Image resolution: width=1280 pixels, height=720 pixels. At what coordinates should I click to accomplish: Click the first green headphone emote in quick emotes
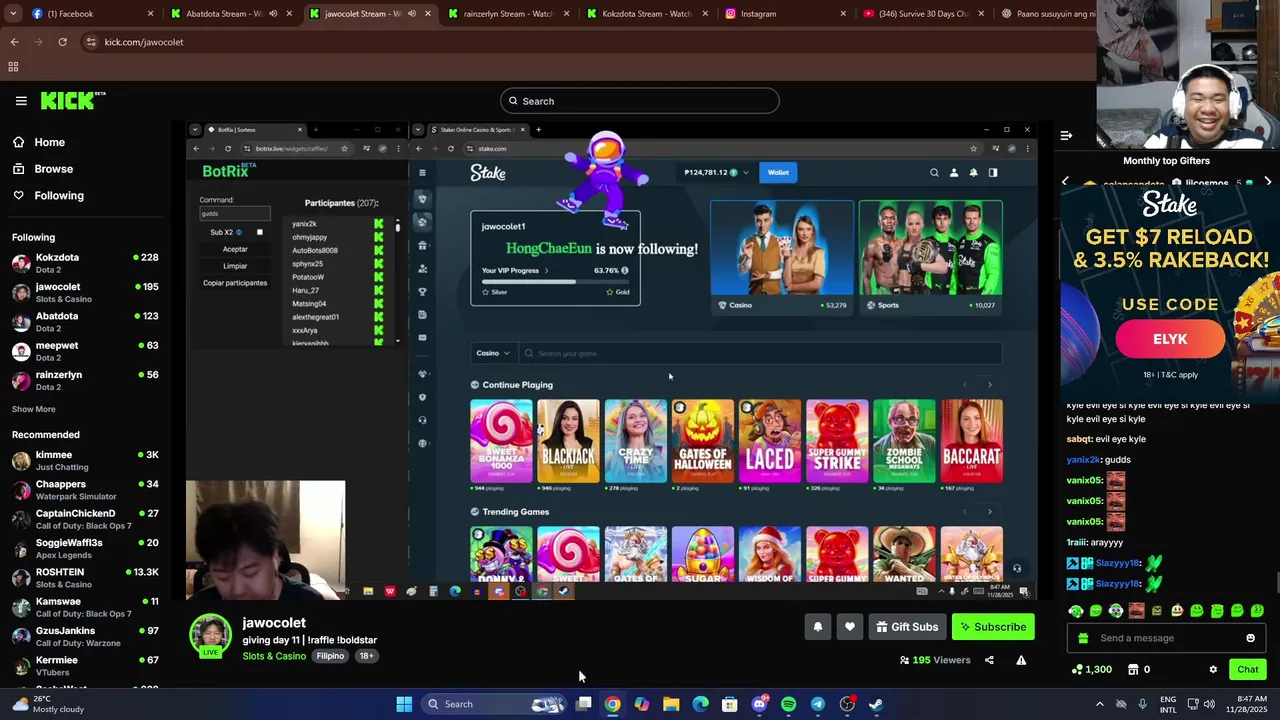pyautogui.click(x=1076, y=611)
